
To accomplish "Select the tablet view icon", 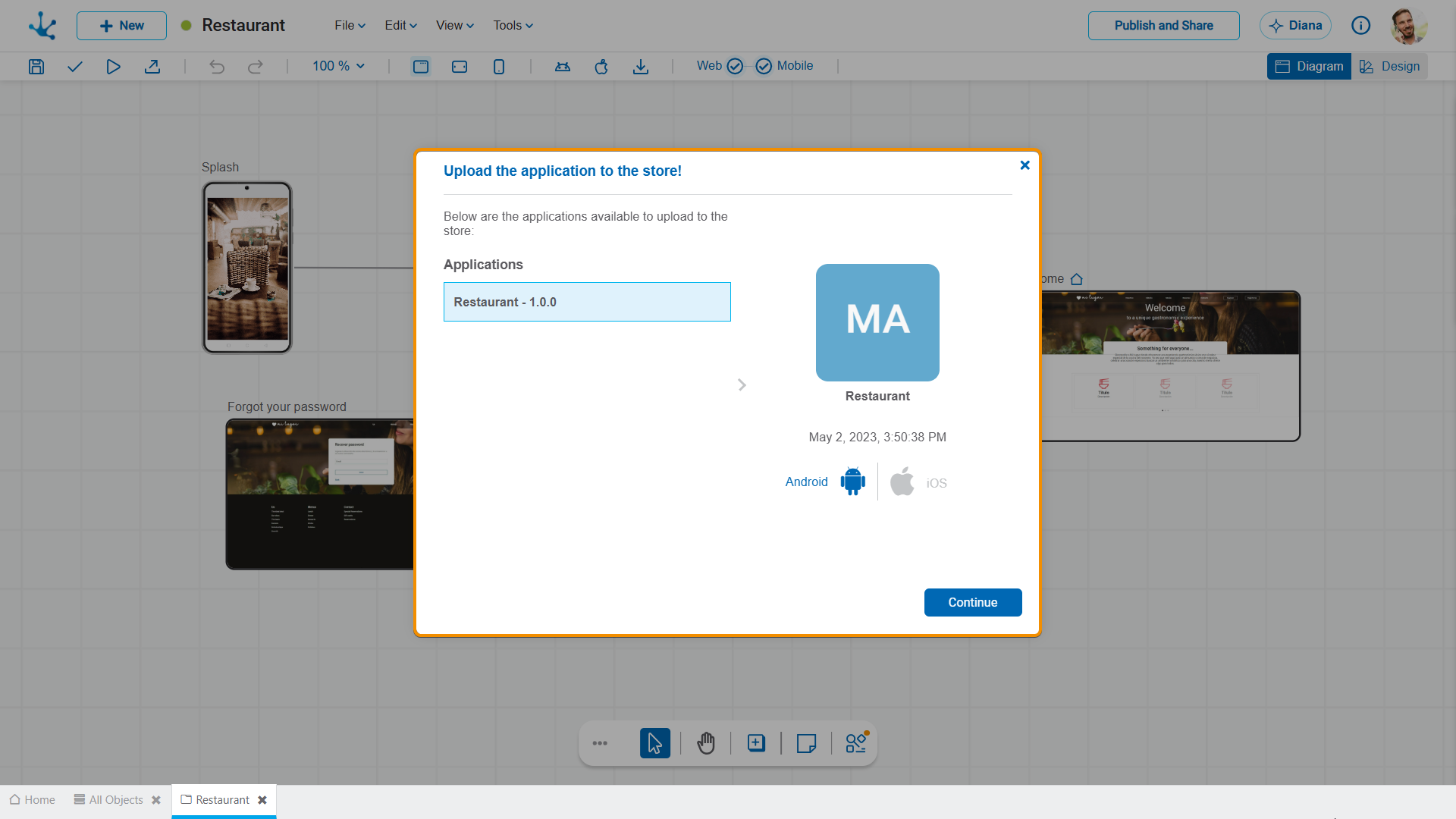I will point(460,67).
